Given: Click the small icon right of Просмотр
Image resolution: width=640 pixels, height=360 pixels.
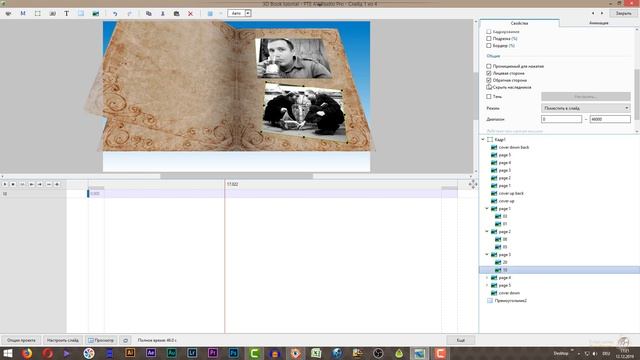Looking at the screenshot, I should pos(126,340).
